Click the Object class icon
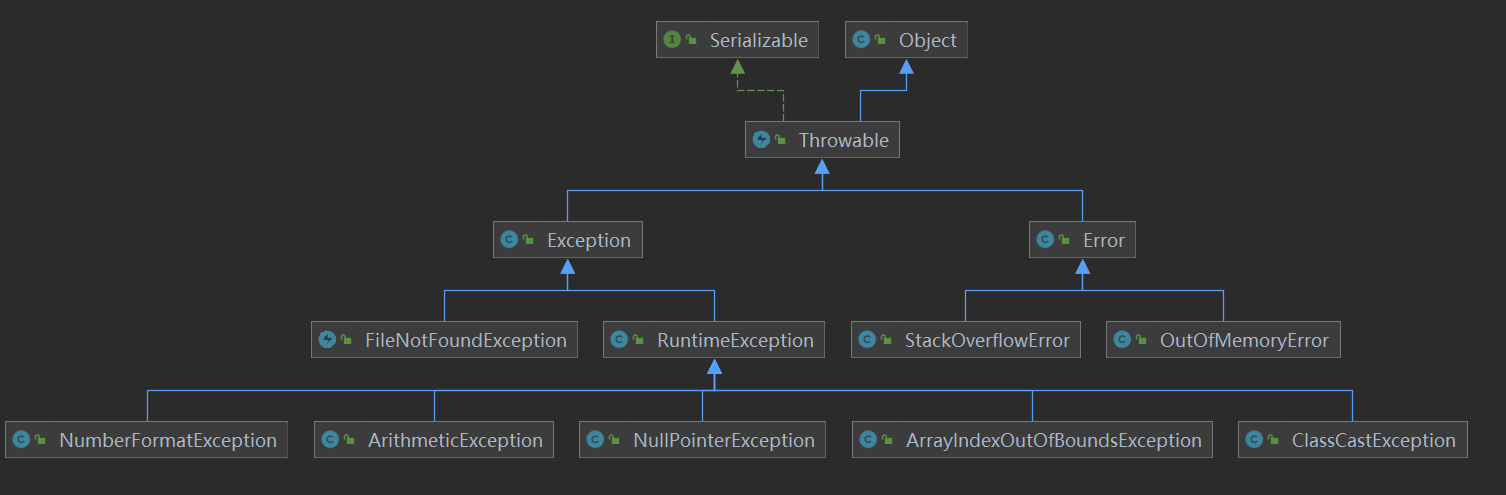The height and width of the screenshot is (495, 1506). (x=860, y=40)
